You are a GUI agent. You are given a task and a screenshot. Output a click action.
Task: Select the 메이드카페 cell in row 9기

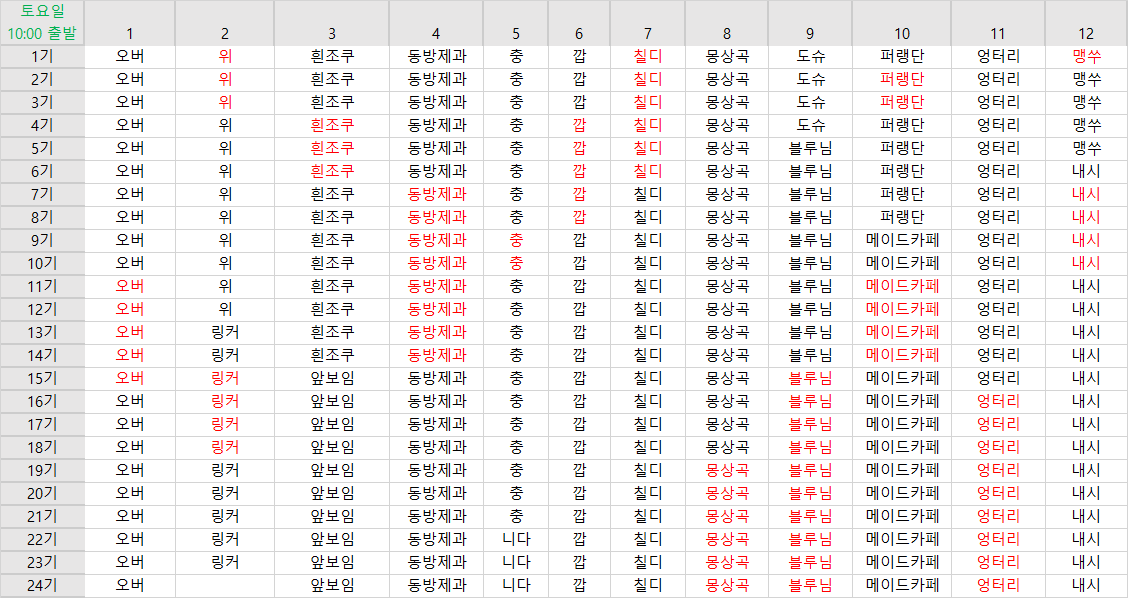pos(902,240)
